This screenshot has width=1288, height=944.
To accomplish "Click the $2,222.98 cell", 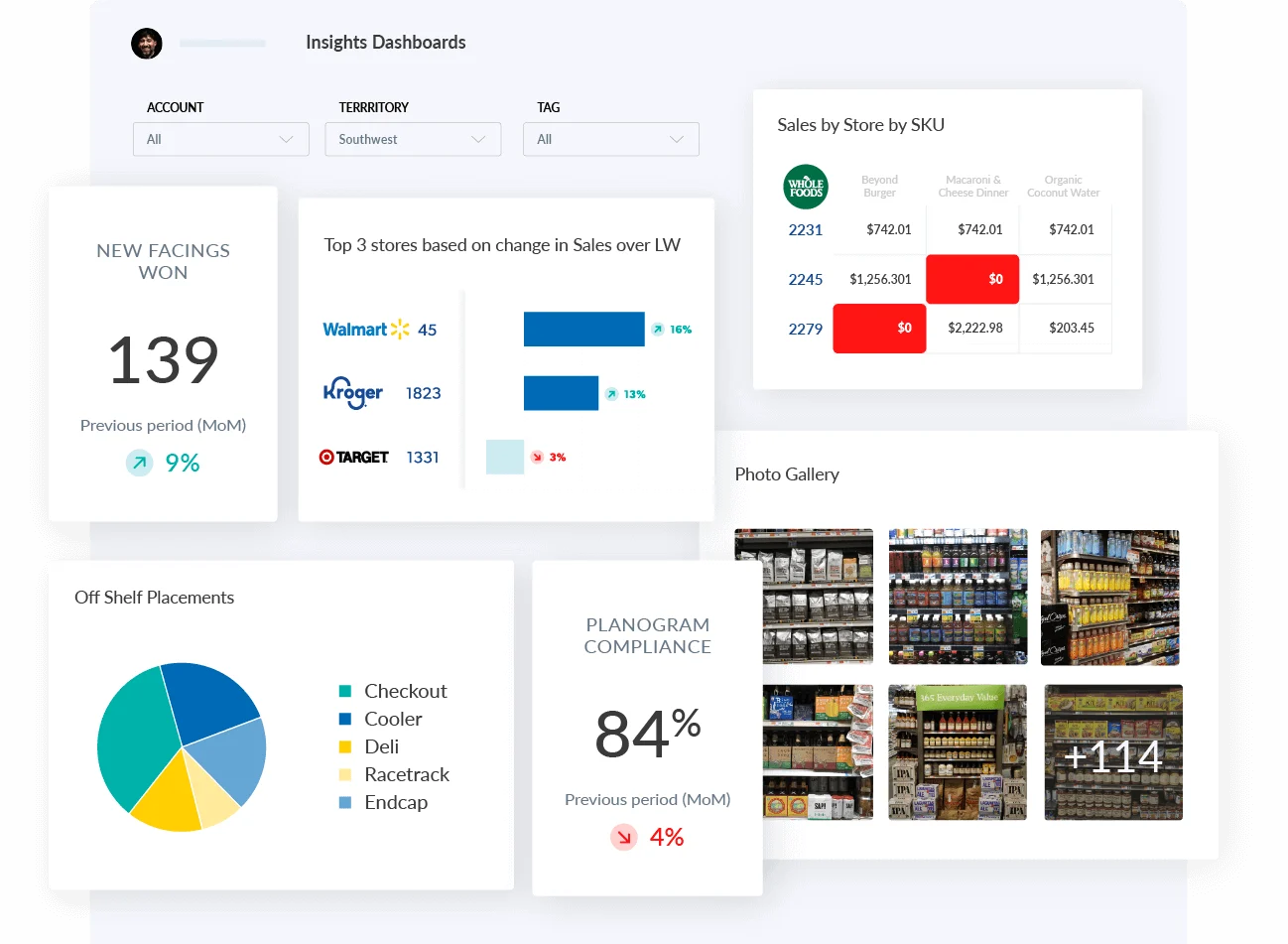I will pos(975,328).
